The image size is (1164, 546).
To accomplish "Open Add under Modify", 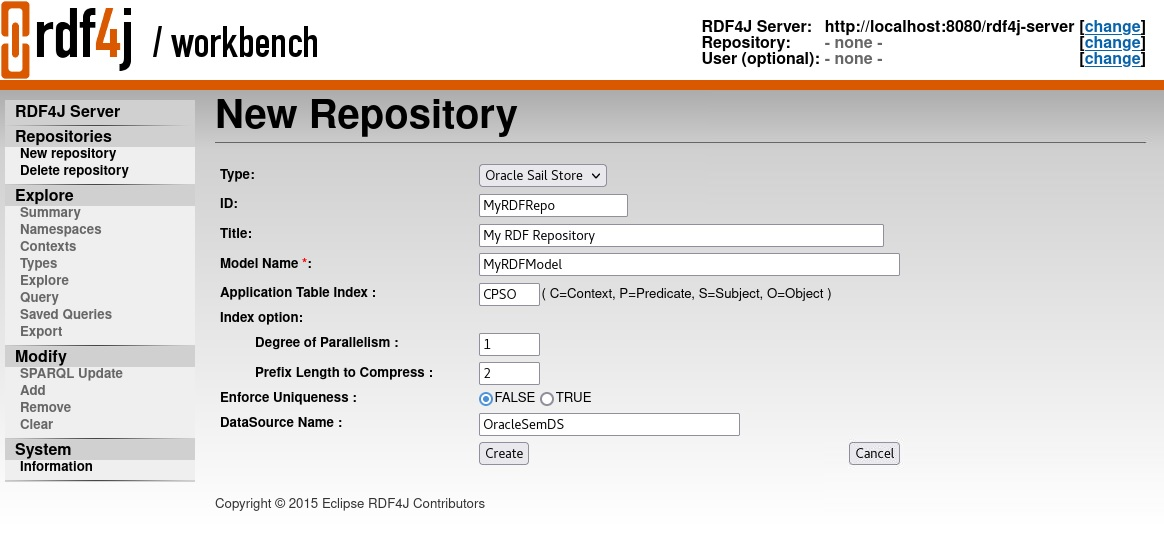I will point(33,390).
